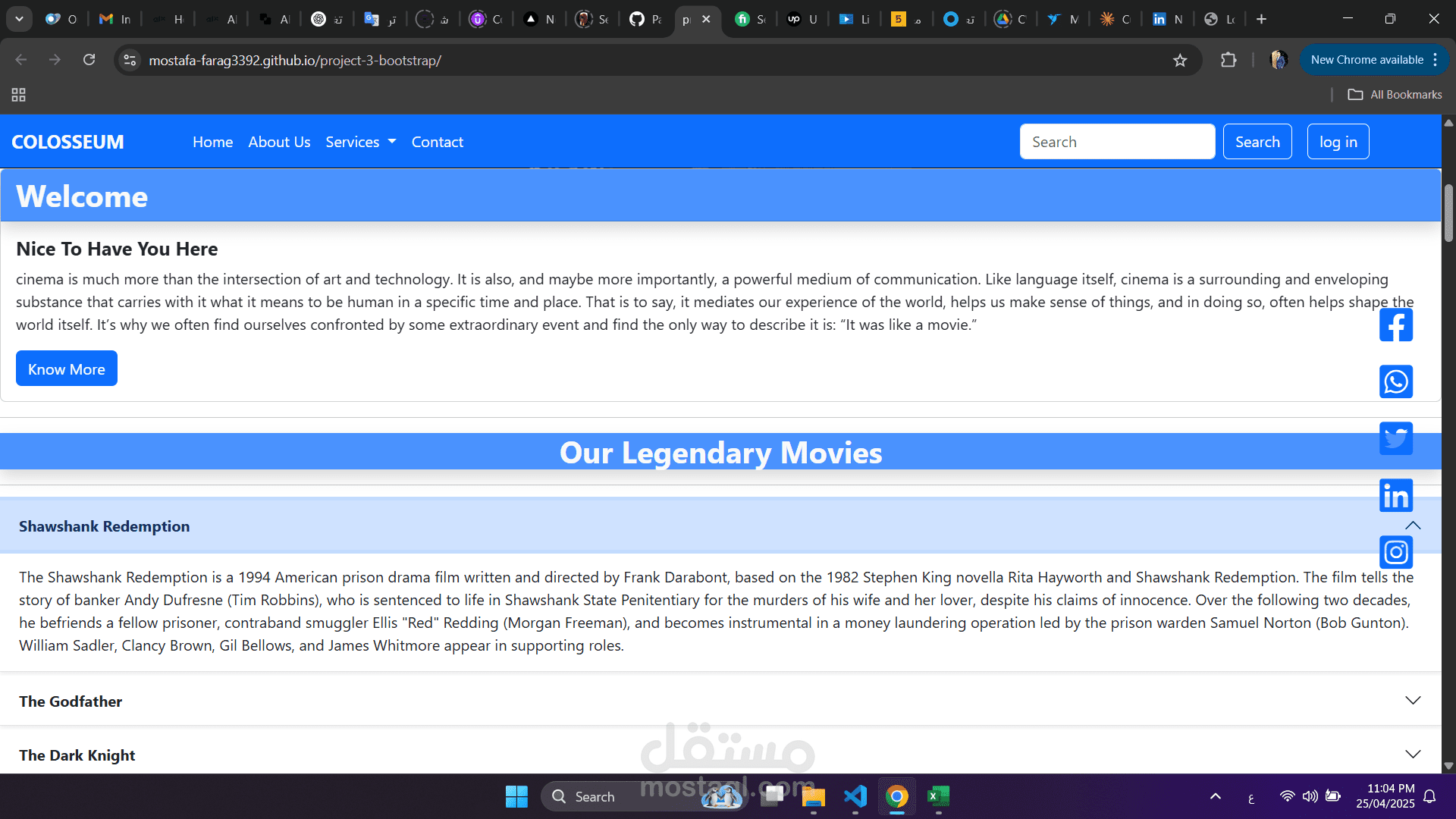Open the LinkedIn social icon
Viewport: 1456px width, 819px height.
(x=1395, y=495)
